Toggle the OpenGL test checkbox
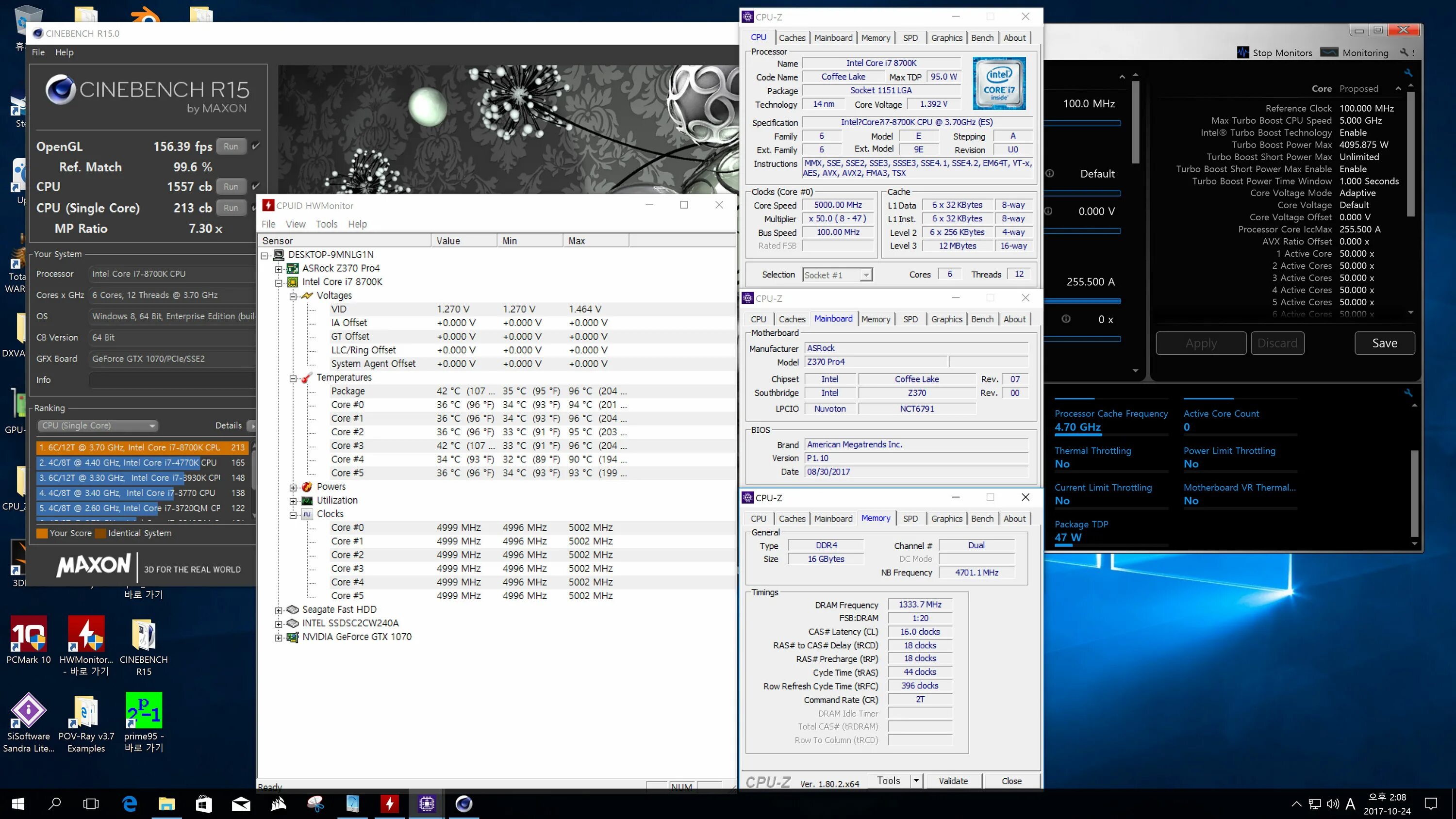Image resolution: width=1456 pixels, height=819 pixels. 256,147
